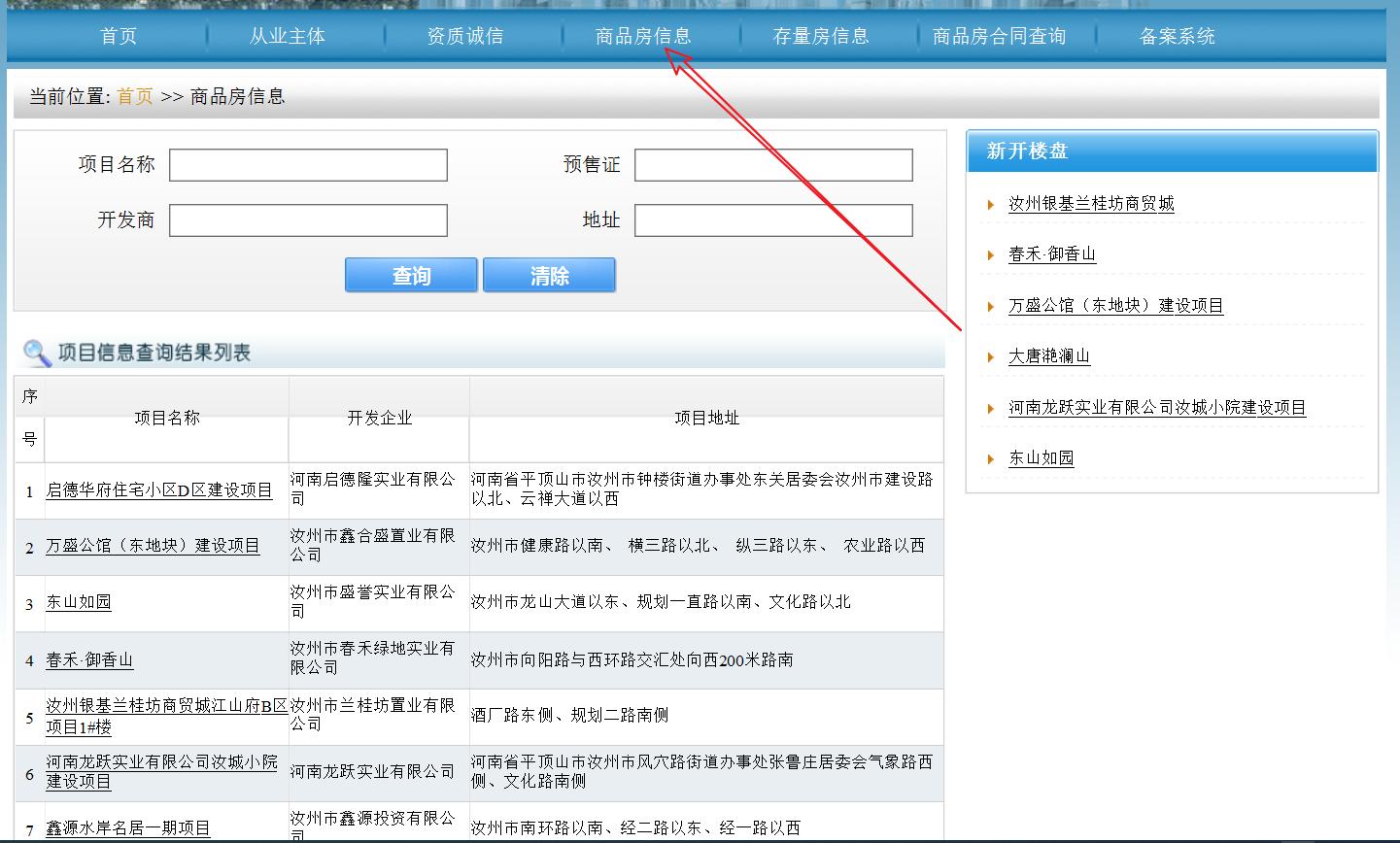
Task: Click the 地址 input field
Action: coord(772,219)
